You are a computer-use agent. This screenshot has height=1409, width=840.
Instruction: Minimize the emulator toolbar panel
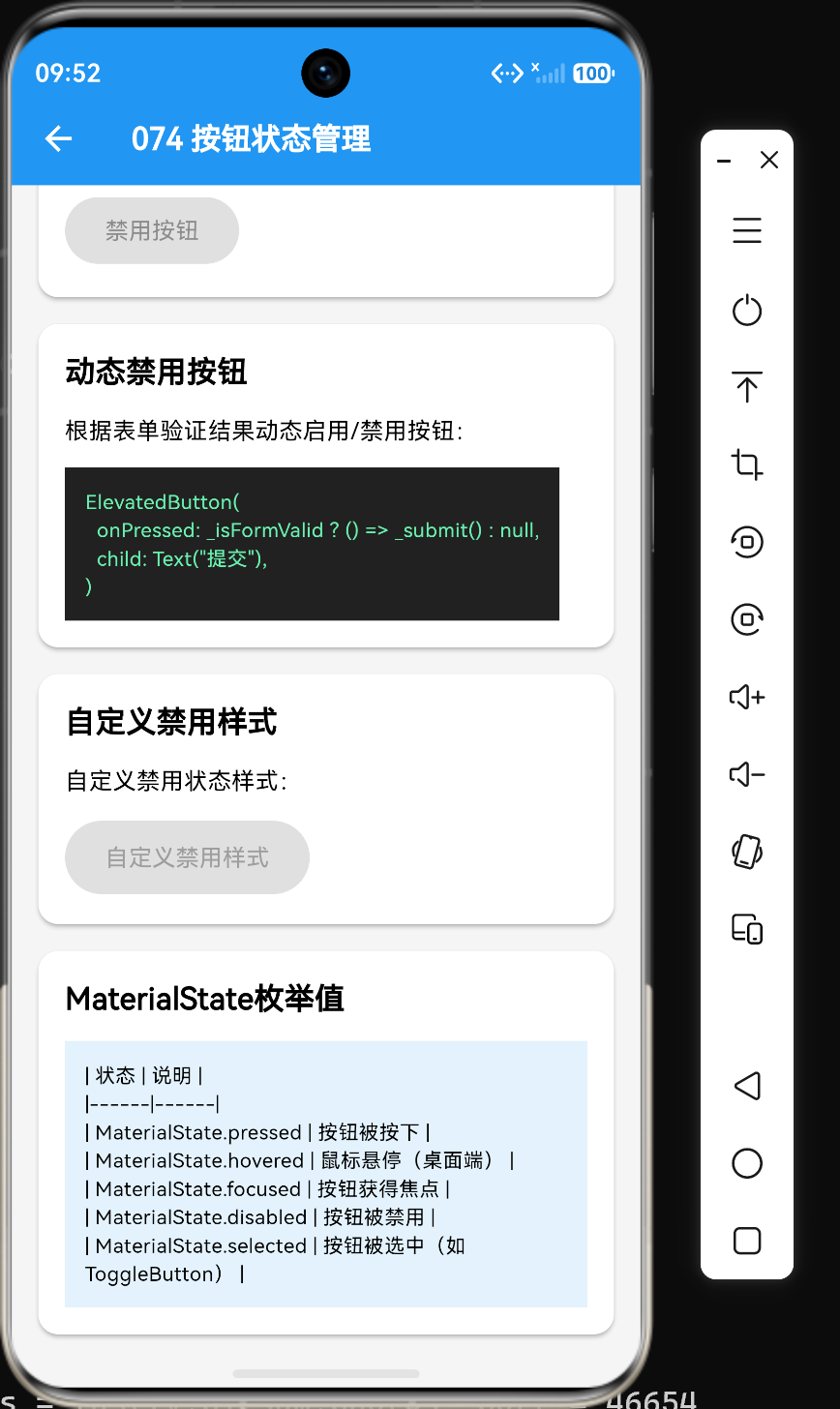pos(724,161)
